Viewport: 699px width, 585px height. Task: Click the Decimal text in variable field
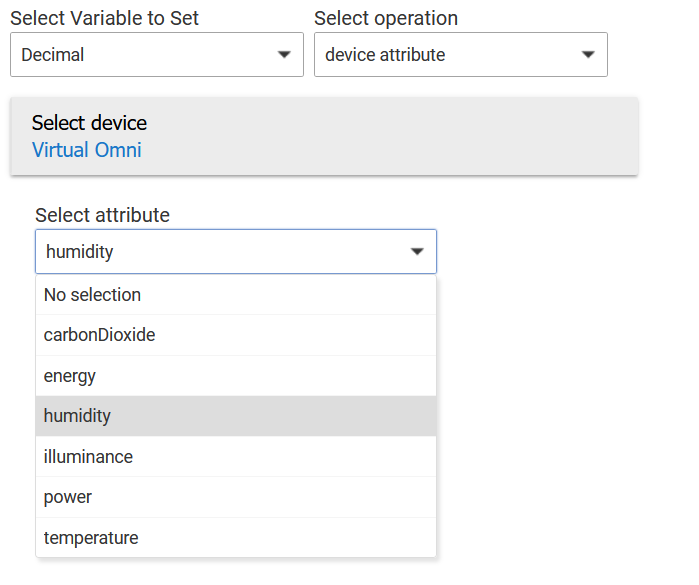pos(52,55)
